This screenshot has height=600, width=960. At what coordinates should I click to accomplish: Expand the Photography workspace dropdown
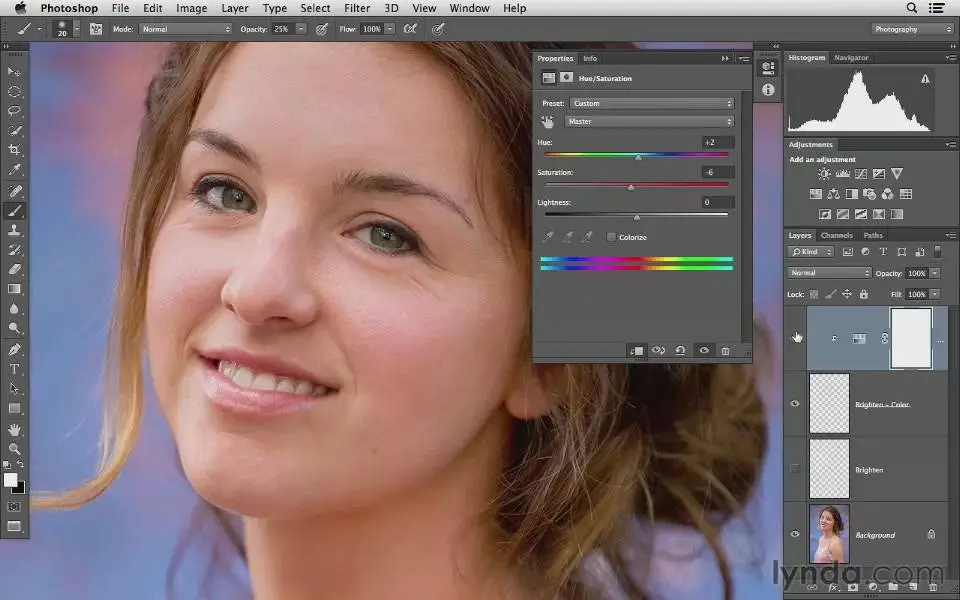coord(913,29)
